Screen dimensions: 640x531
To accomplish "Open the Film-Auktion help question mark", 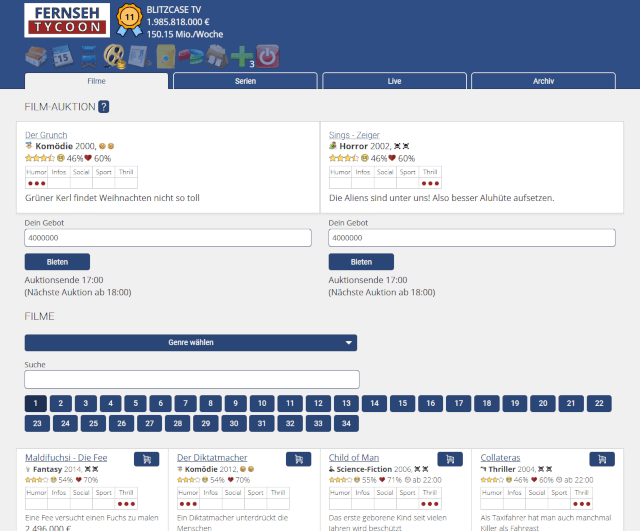I will 104,107.
